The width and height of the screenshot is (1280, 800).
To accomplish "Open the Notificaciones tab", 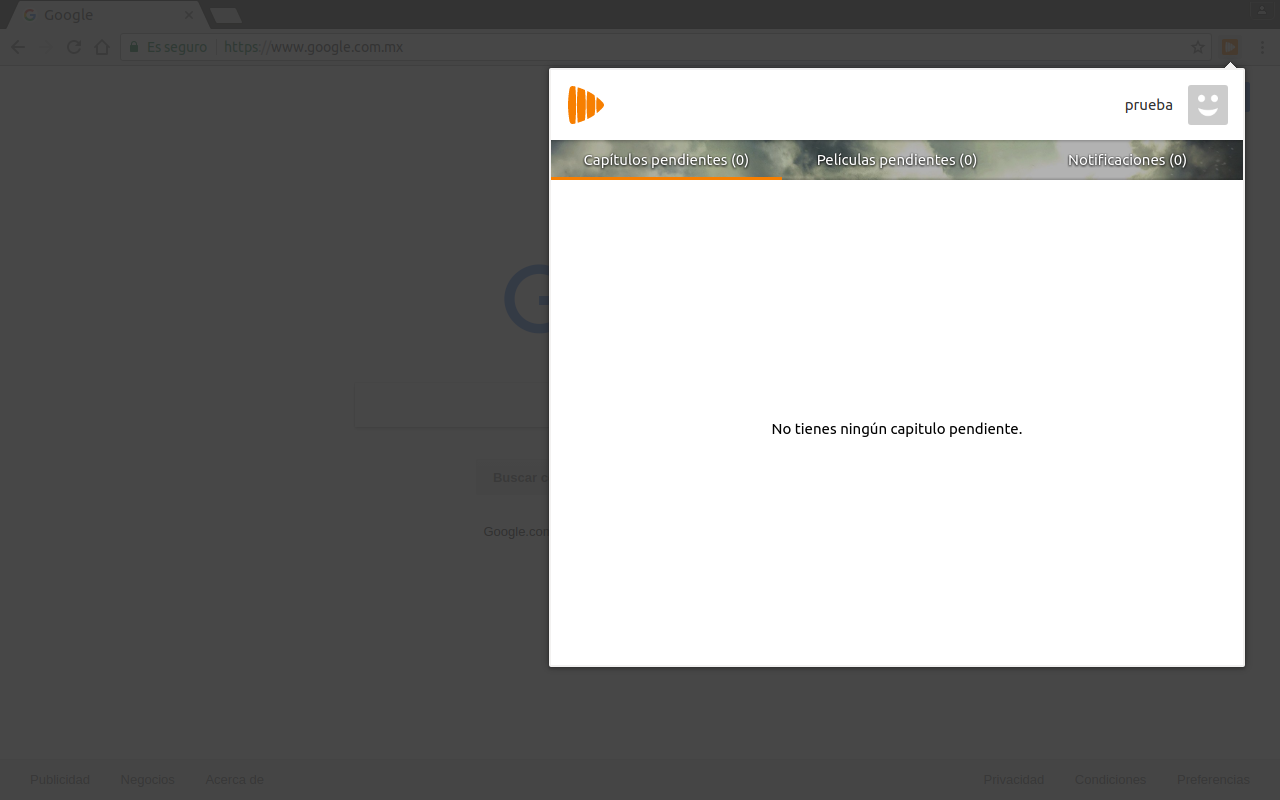I will tap(1127, 159).
